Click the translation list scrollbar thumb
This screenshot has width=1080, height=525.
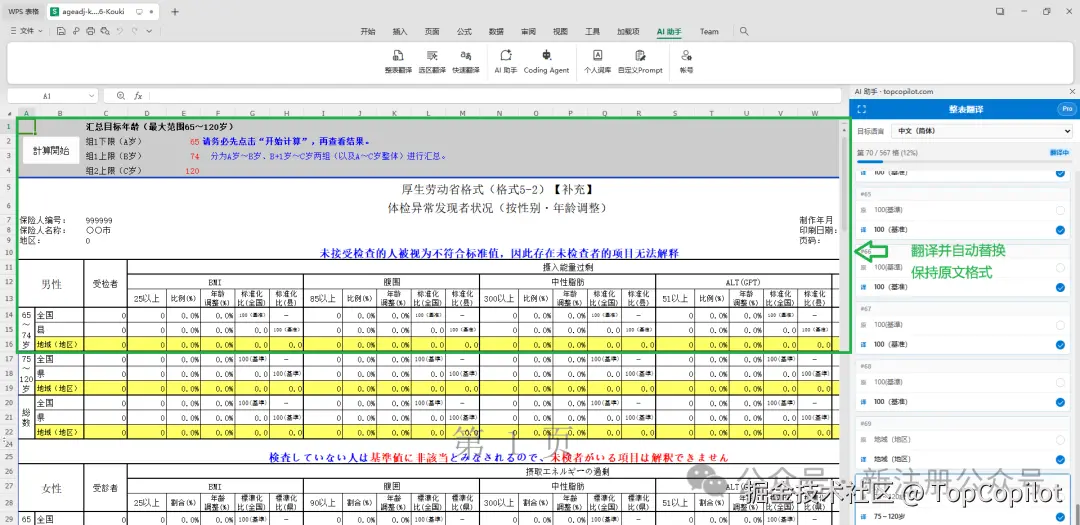pos(1077,513)
